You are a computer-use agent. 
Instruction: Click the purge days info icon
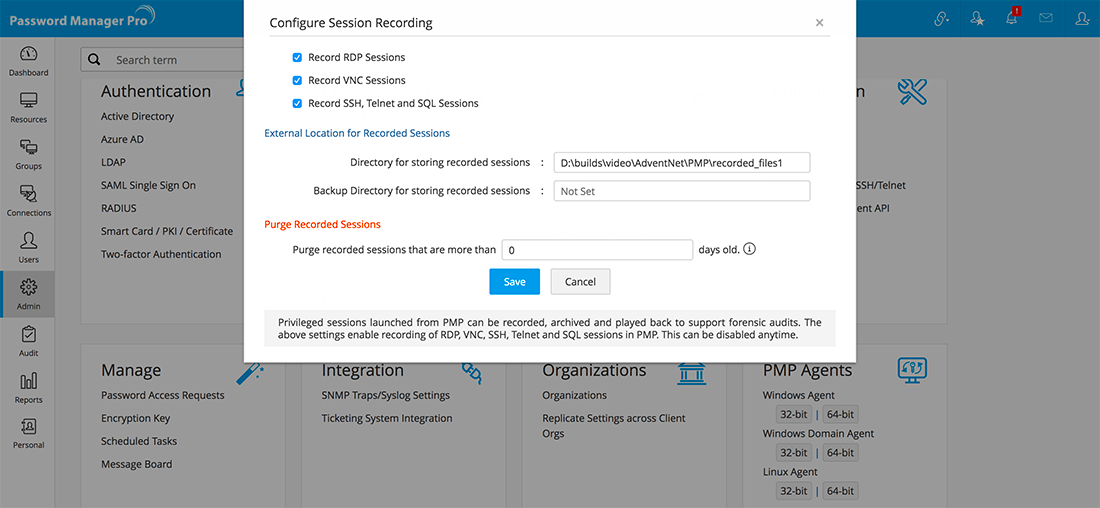[x=750, y=249]
